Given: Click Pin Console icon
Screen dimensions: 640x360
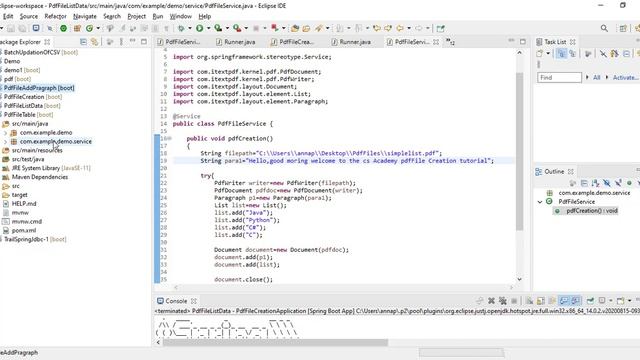Looking at the screenshot, I should [x=591, y=301].
